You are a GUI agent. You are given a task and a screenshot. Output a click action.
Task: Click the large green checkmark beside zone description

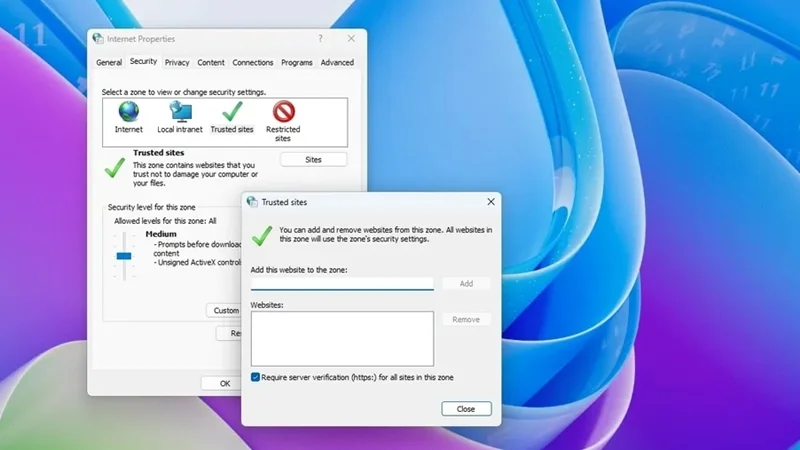click(x=114, y=167)
